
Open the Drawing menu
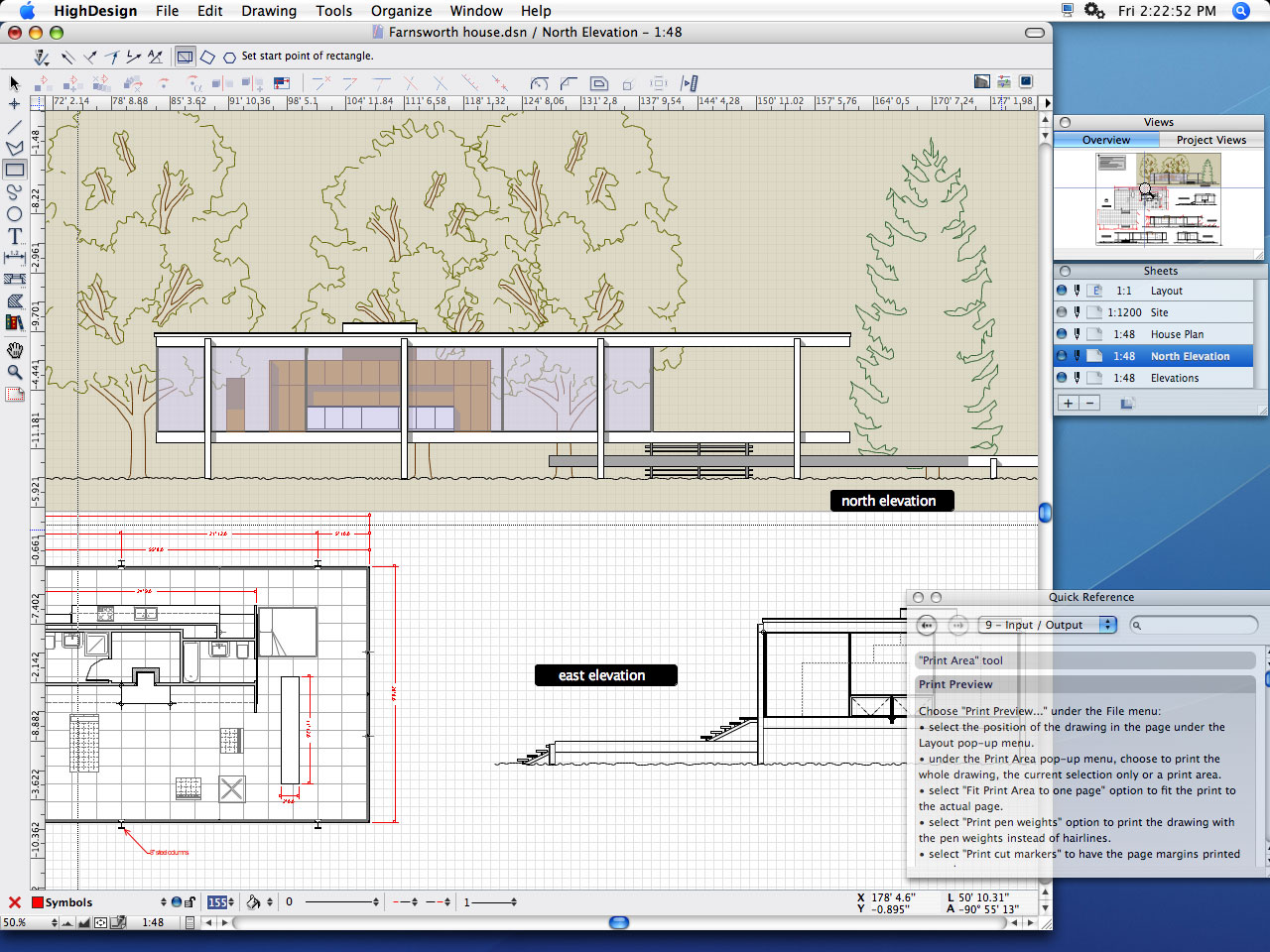pyautogui.click(x=269, y=11)
